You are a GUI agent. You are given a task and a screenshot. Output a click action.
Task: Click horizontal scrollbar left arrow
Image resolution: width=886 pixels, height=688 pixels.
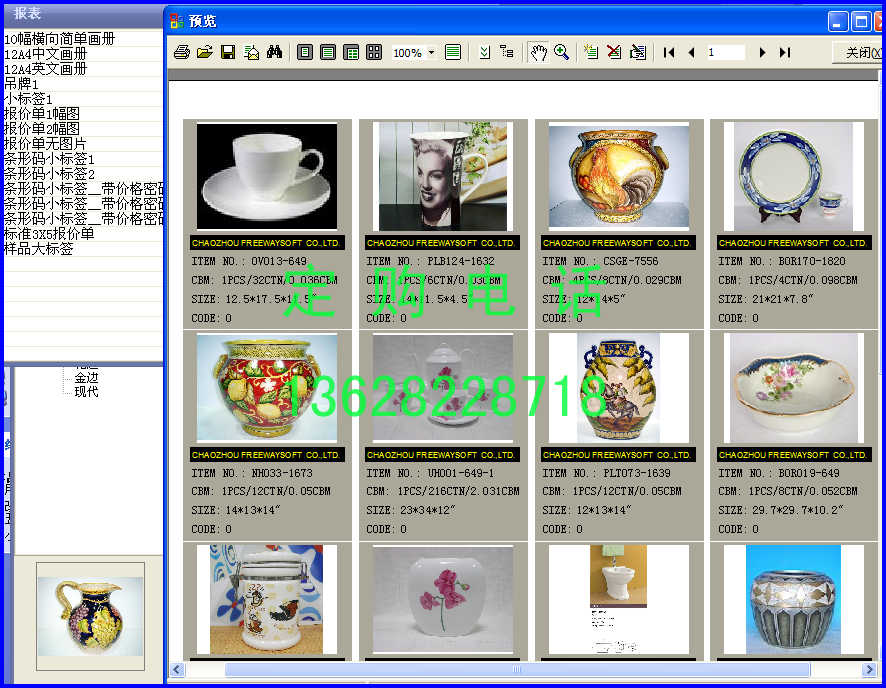(177, 670)
